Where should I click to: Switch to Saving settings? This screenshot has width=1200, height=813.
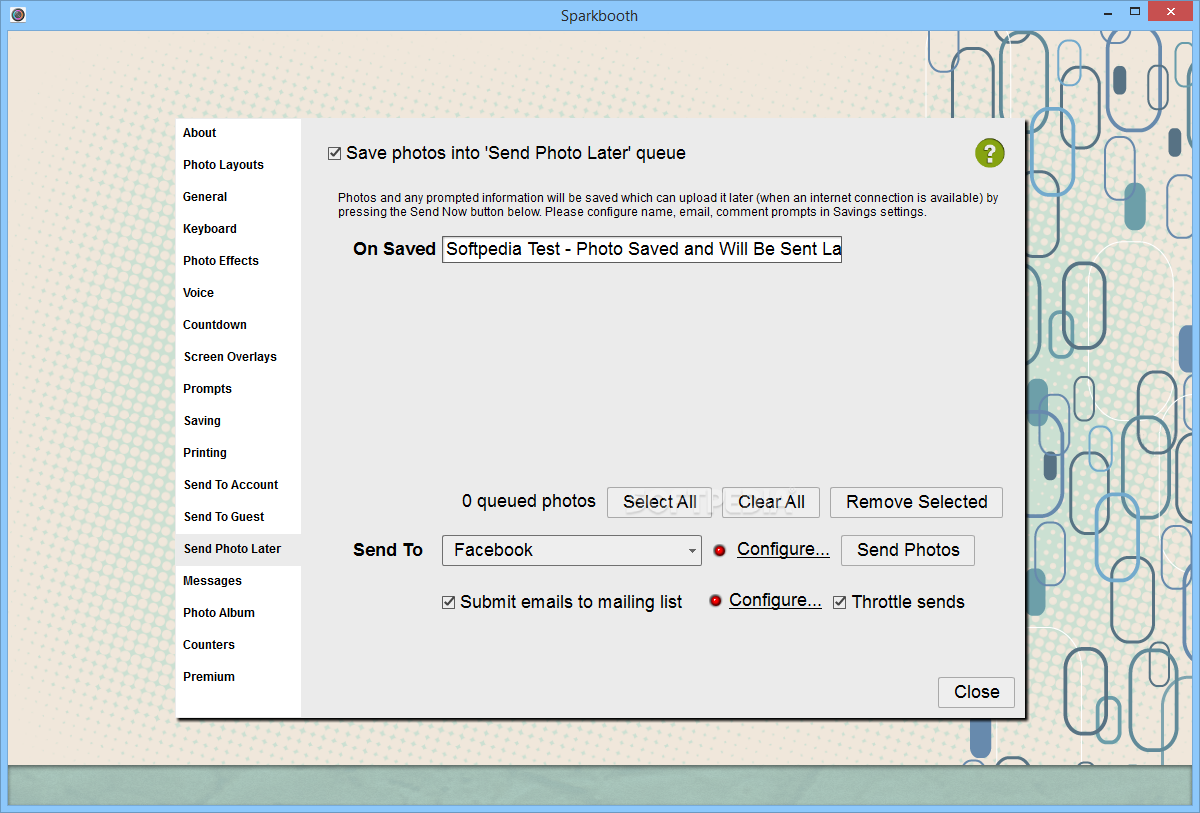[x=239, y=421]
